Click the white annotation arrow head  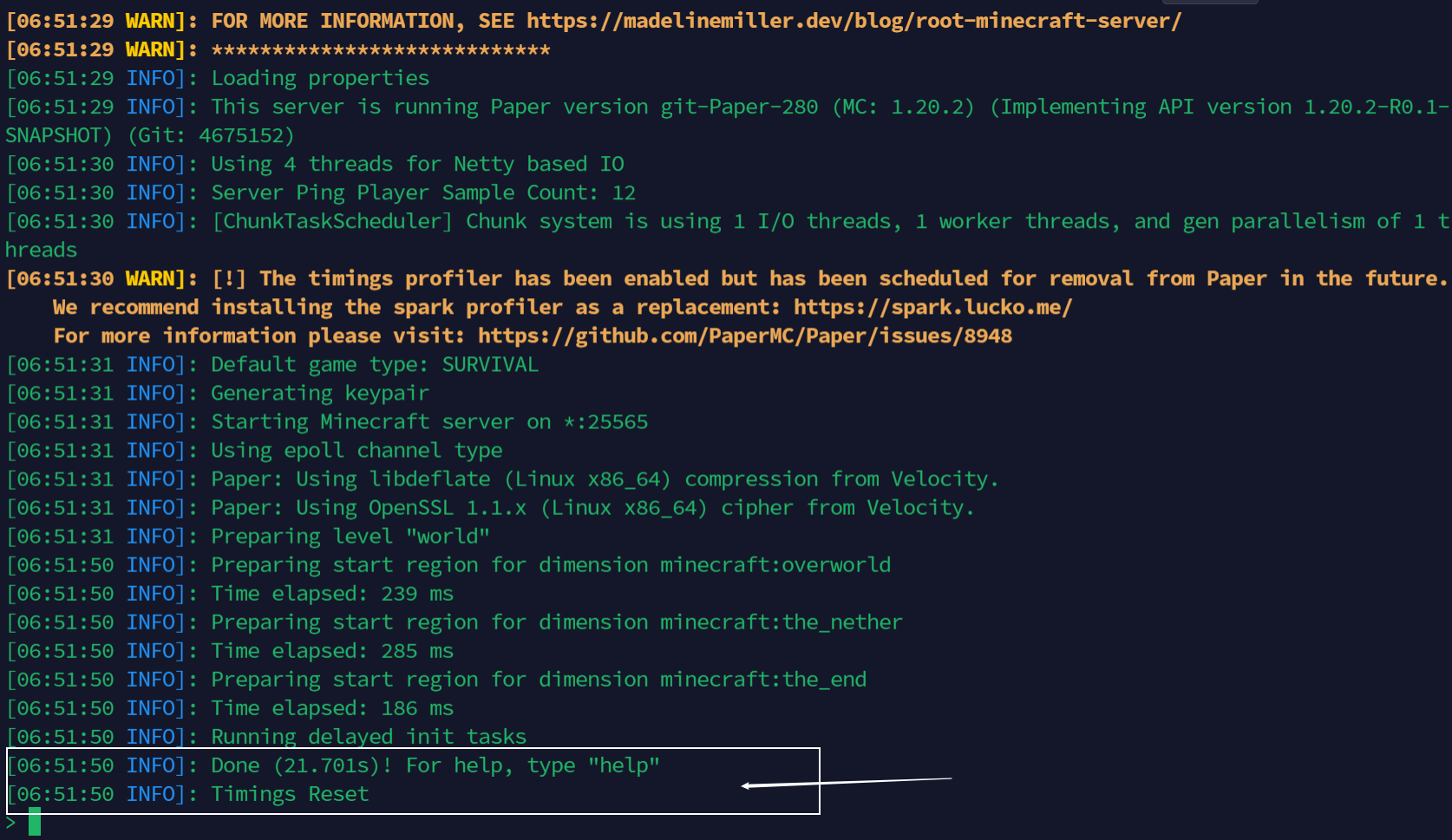coord(749,786)
